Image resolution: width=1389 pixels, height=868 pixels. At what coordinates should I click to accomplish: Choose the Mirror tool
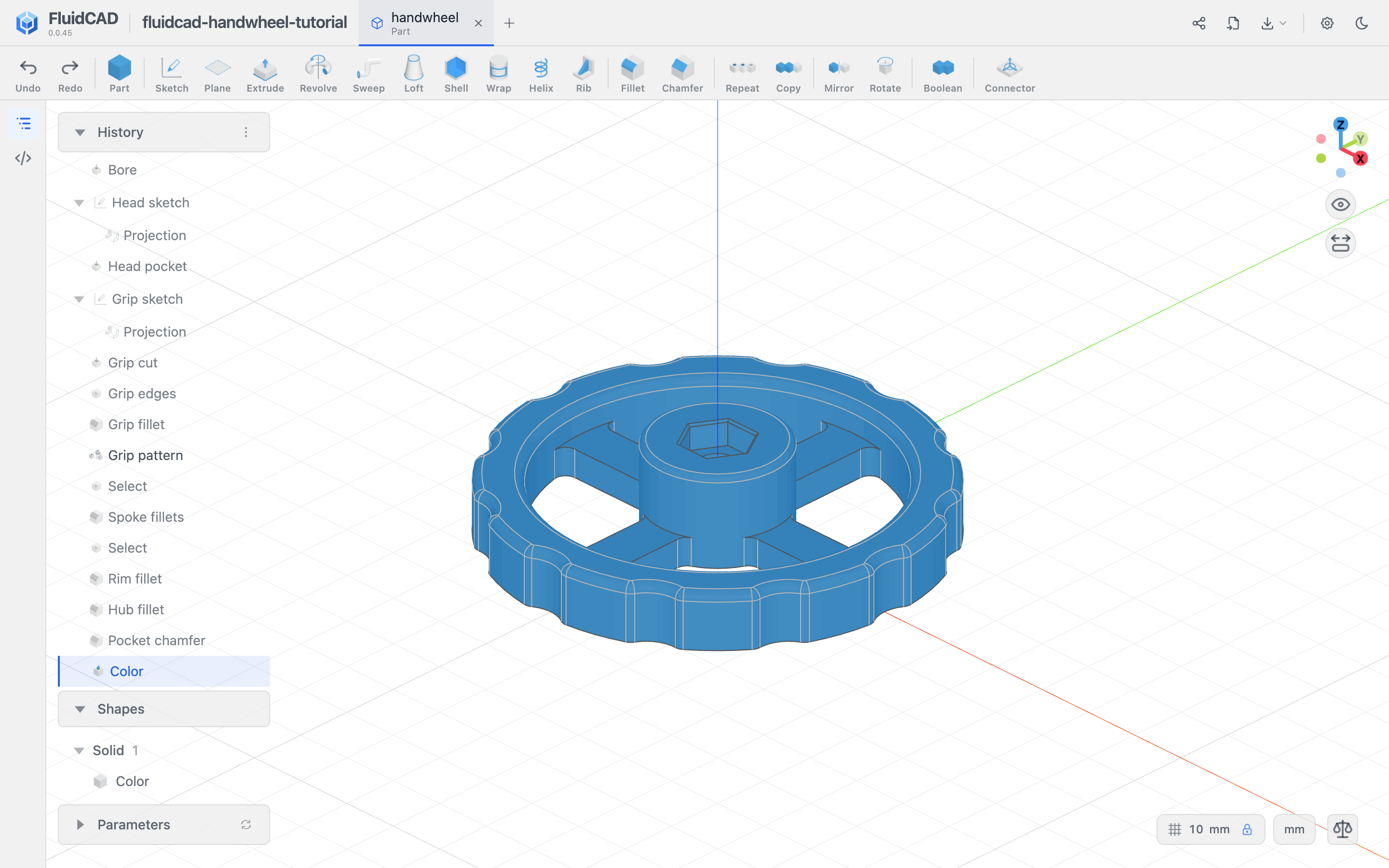[839, 74]
